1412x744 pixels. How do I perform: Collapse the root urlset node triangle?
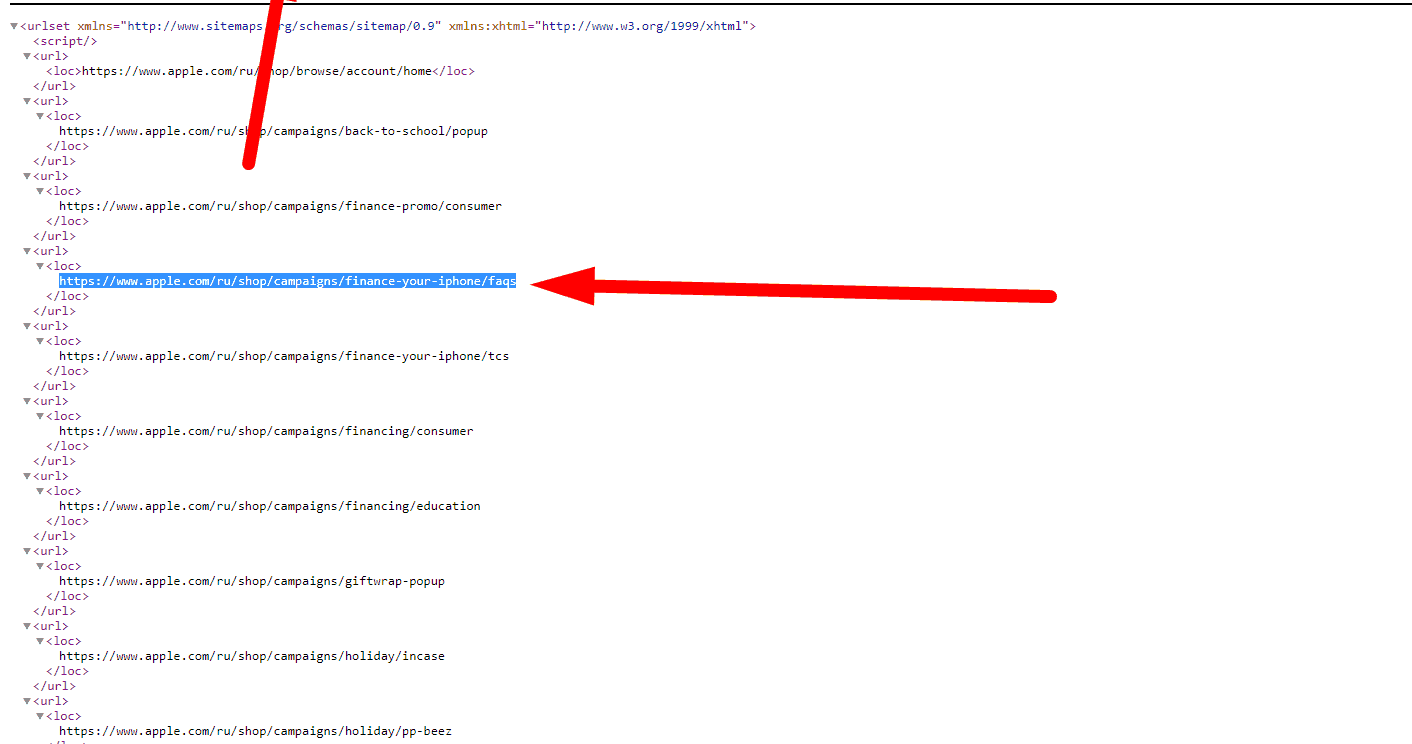pyautogui.click(x=14, y=26)
